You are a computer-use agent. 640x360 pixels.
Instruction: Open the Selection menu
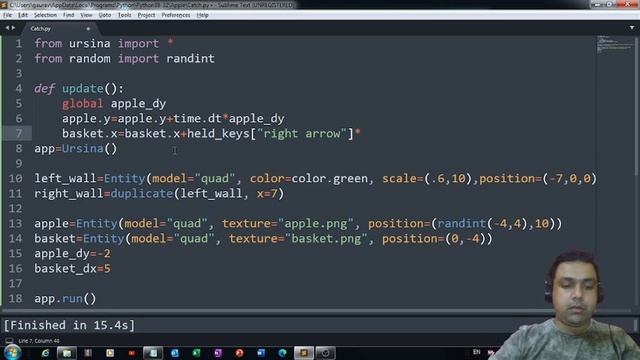tap(45, 15)
